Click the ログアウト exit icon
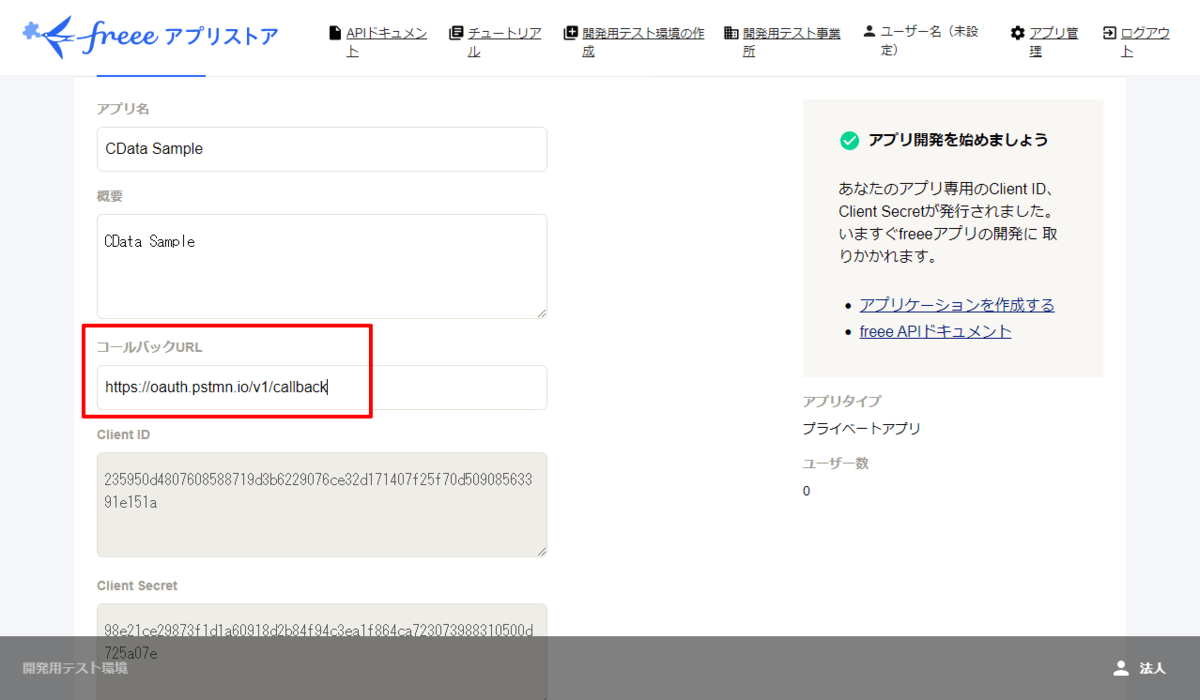This screenshot has width=1200, height=700. click(x=1109, y=33)
